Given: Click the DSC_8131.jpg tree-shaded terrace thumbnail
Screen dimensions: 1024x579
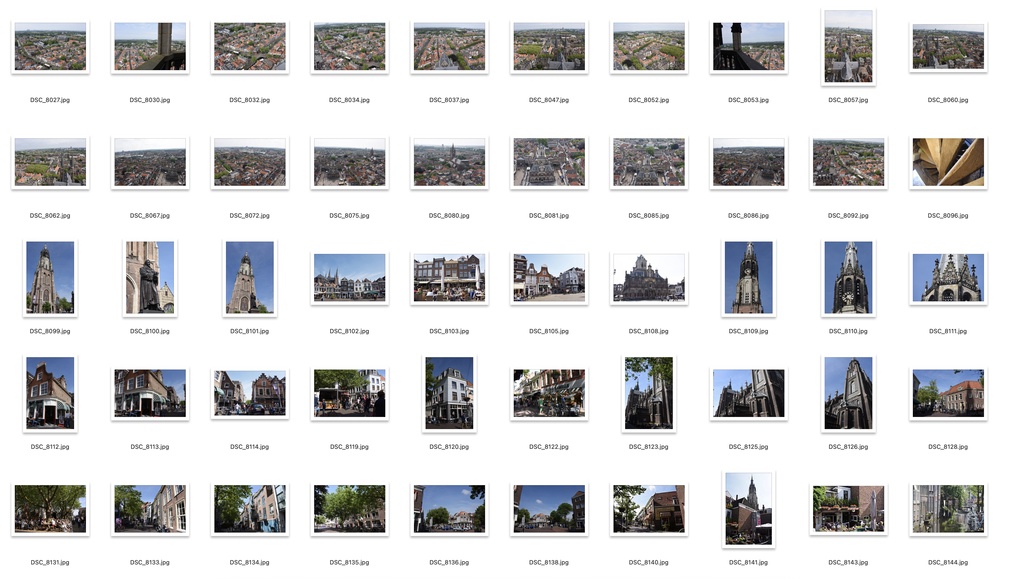Looking at the screenshot, I should click(x=50, y=509).
